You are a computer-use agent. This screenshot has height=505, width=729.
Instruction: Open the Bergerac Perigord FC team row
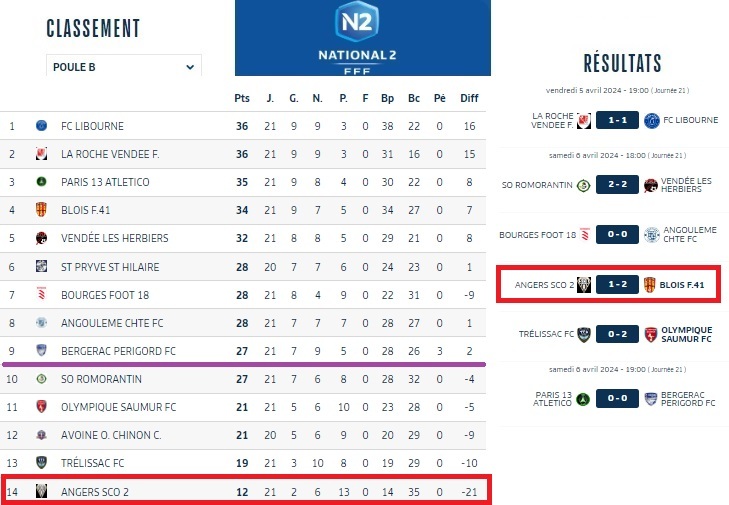[118, 351]
